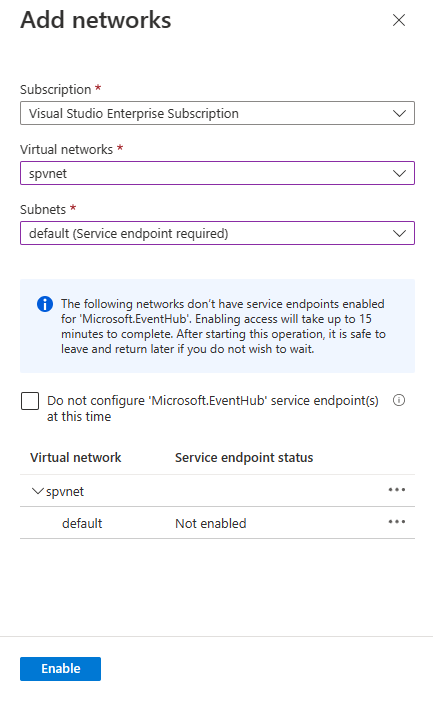Screen dimensions: 433x701
Task: Open the Virtual networks dropdown showing spvnet
Action: point(217,173)
